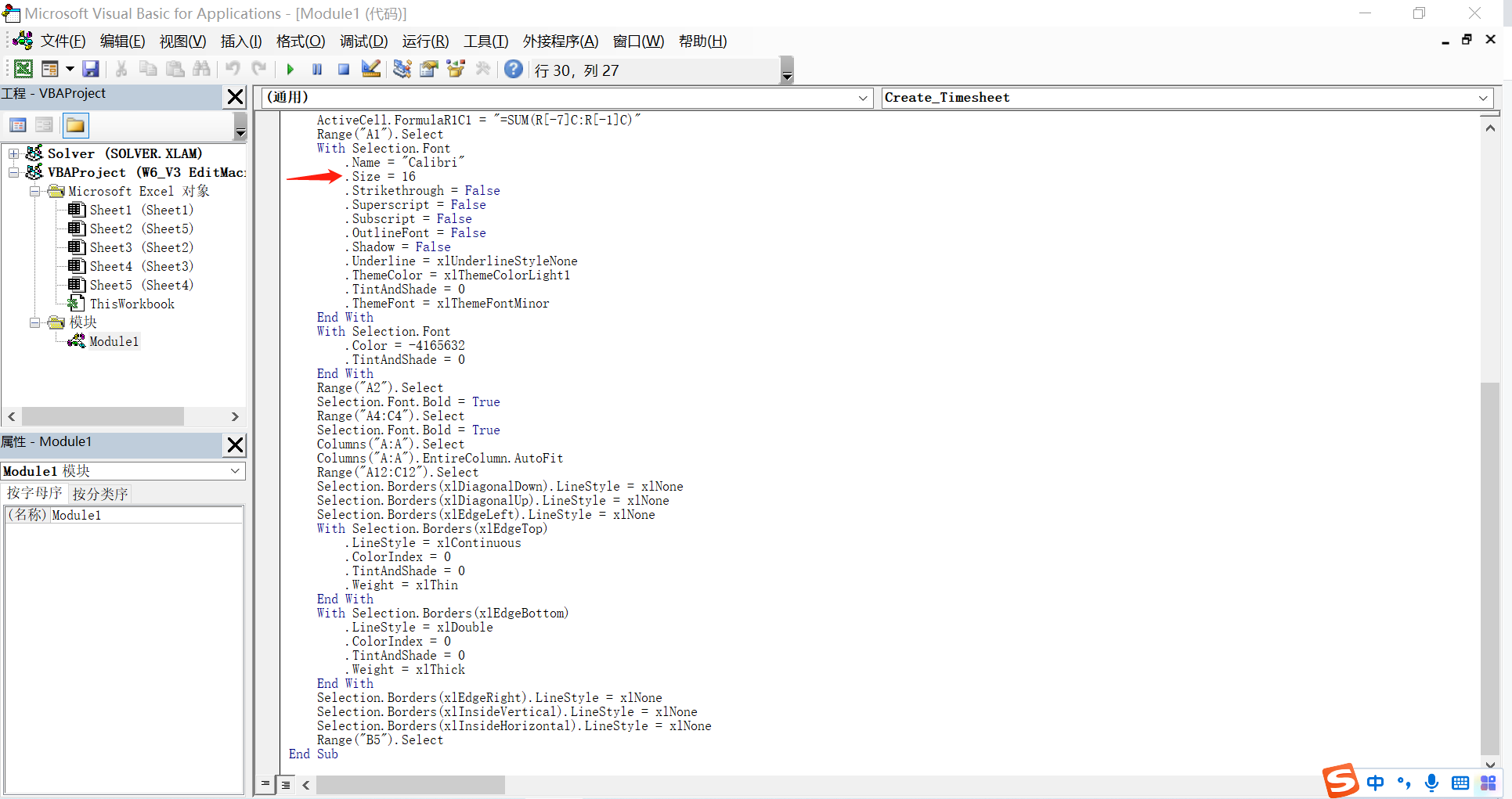Open the 编辑(E) menu

click(x=123, y=41)
